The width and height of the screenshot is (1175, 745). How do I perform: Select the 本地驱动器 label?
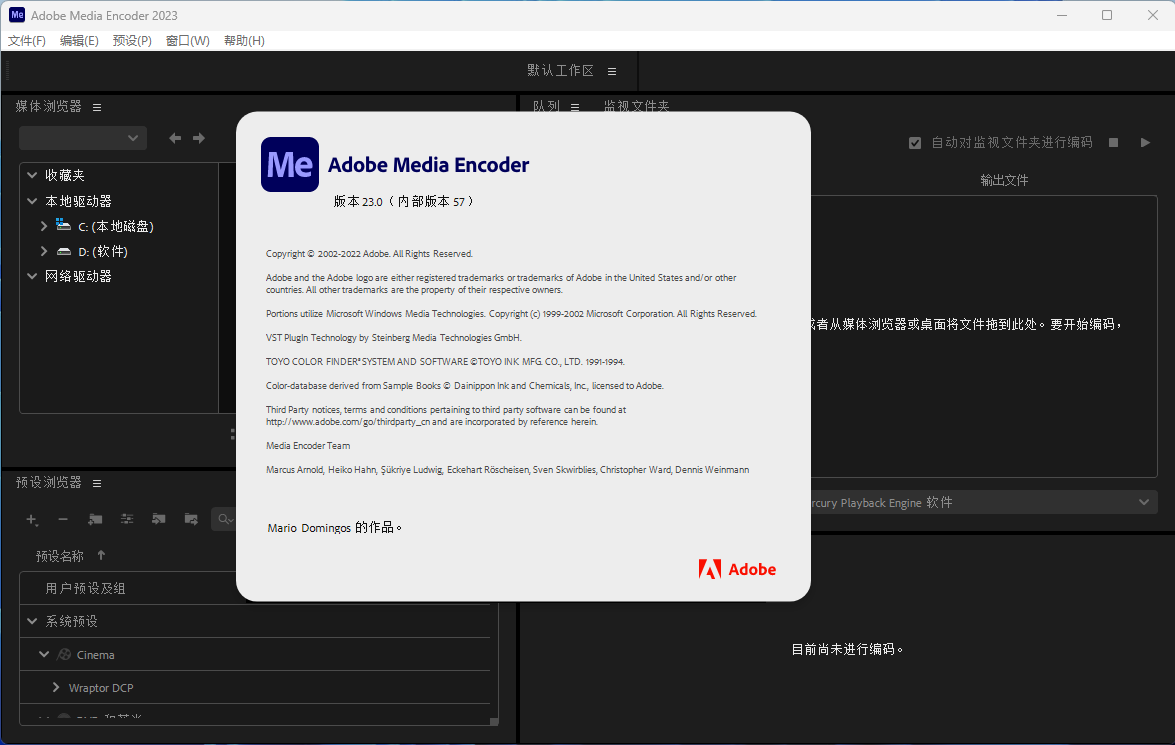(x=78, y=201)
